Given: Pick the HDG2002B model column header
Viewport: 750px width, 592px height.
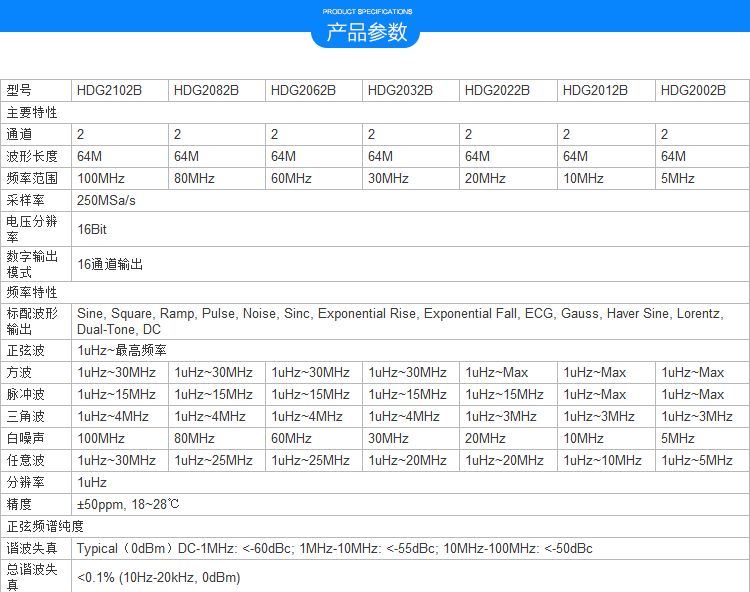Looking at the screenshot, I should [693, 90].
